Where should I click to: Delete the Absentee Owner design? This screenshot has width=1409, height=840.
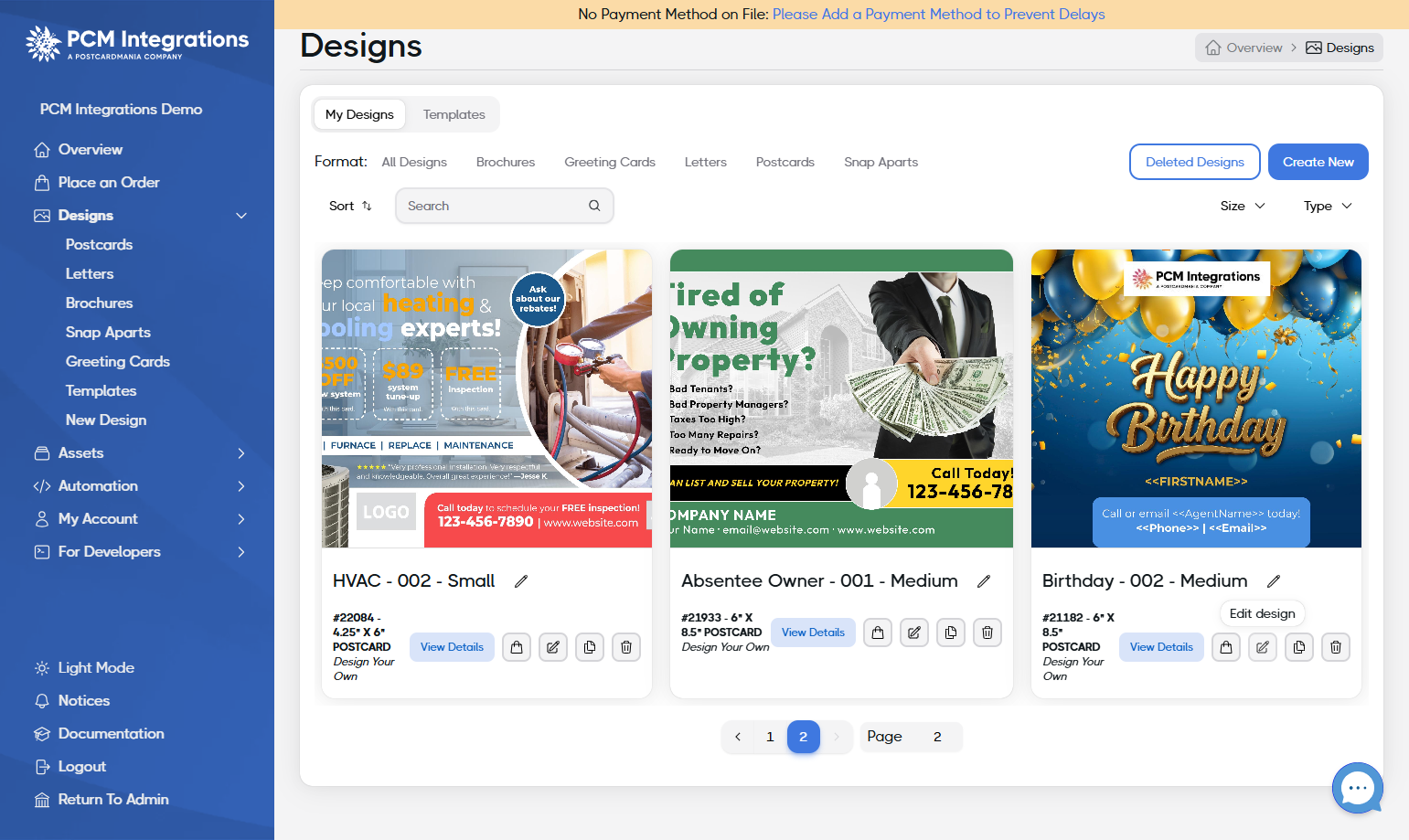pyautogui.click(x=987, y=633)
